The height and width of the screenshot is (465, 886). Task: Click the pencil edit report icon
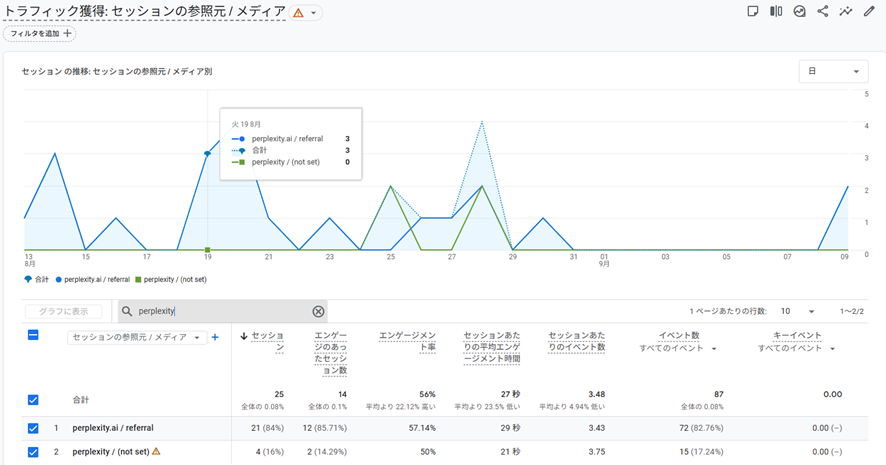(x=869, y=12)
